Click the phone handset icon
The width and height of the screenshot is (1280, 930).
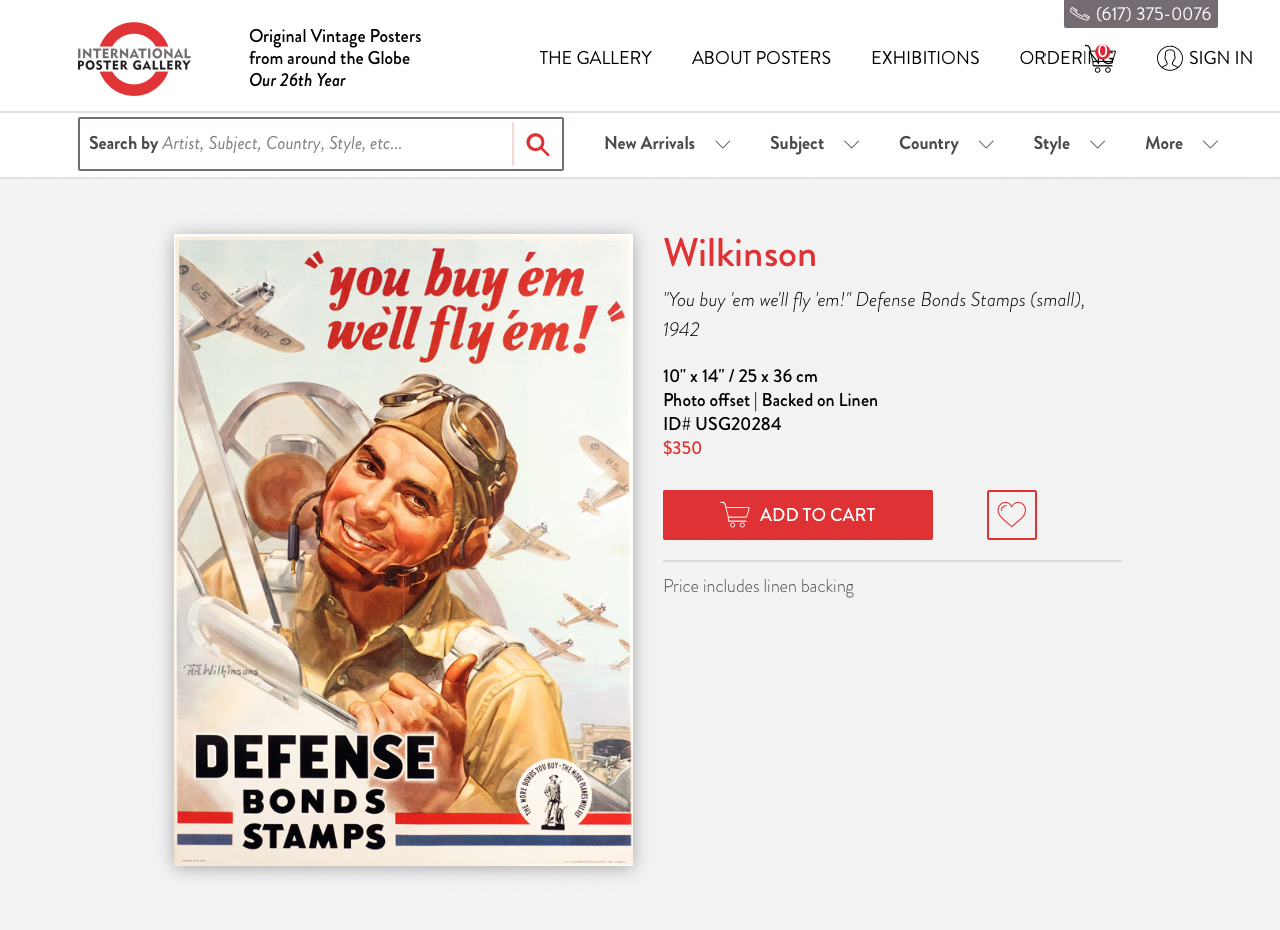(x=1080, y=14)
